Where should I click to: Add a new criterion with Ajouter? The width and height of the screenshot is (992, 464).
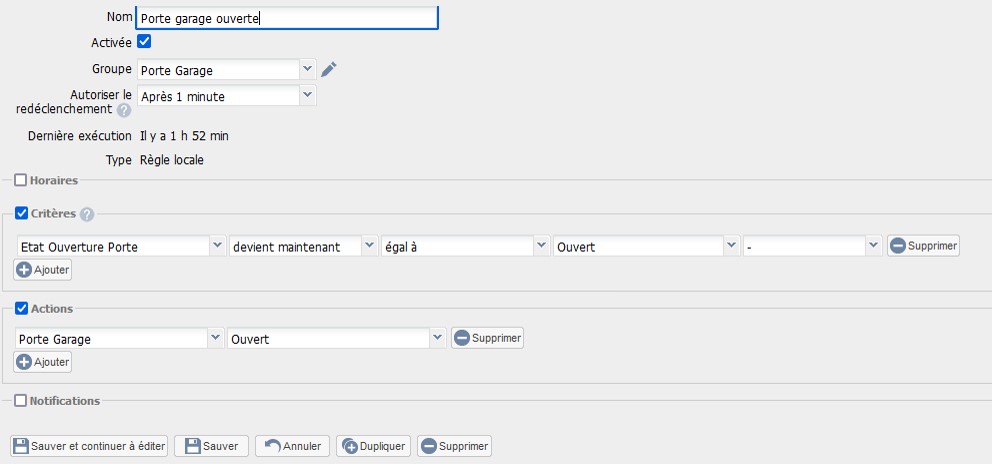coord(43,270)
